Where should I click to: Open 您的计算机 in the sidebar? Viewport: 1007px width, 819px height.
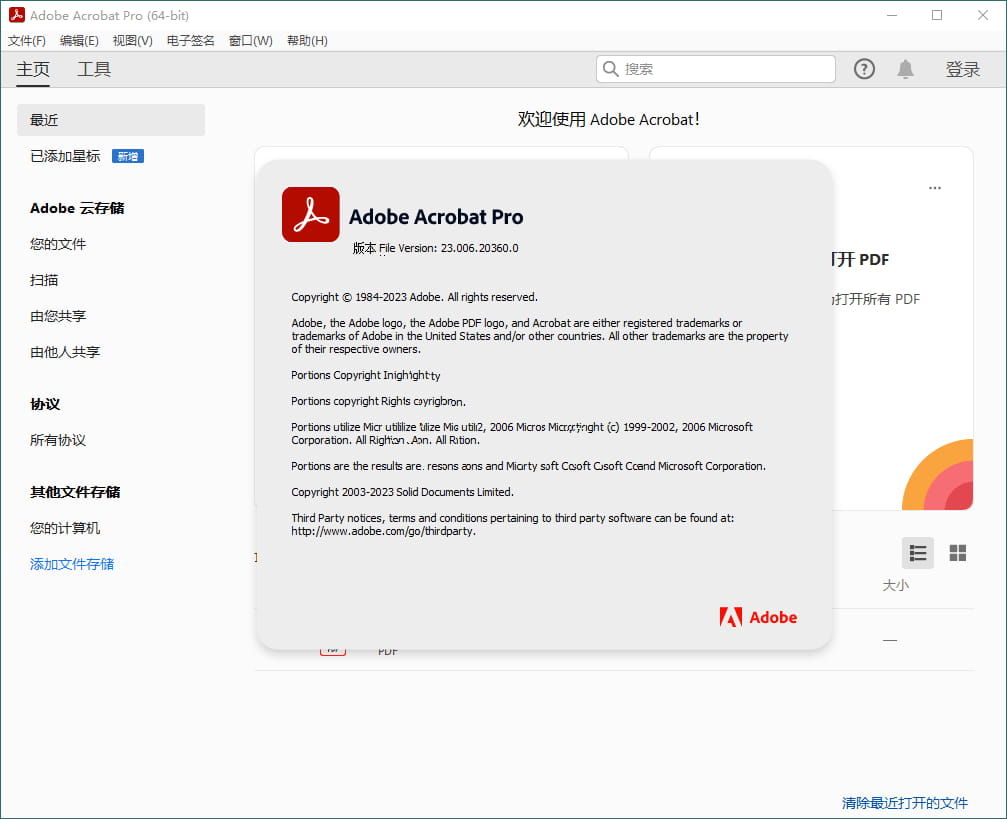click(65, 528)
